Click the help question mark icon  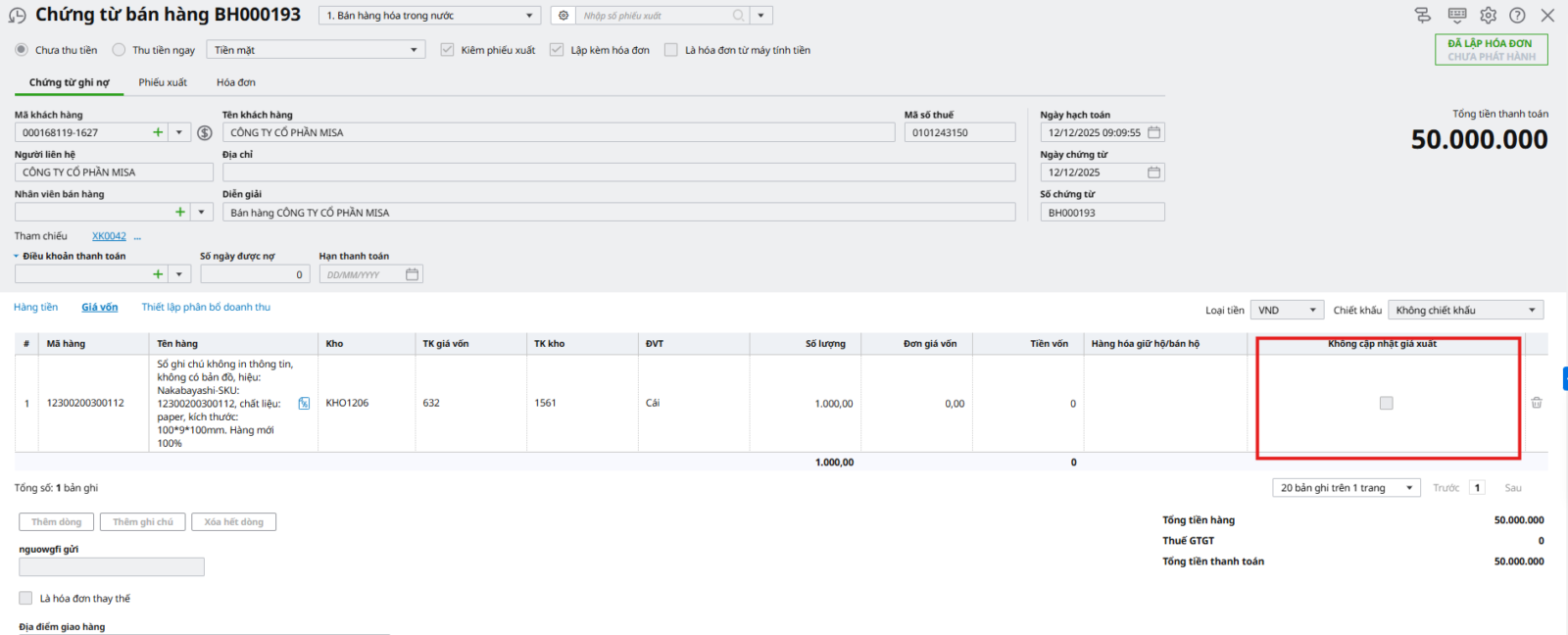[1517, 16]
